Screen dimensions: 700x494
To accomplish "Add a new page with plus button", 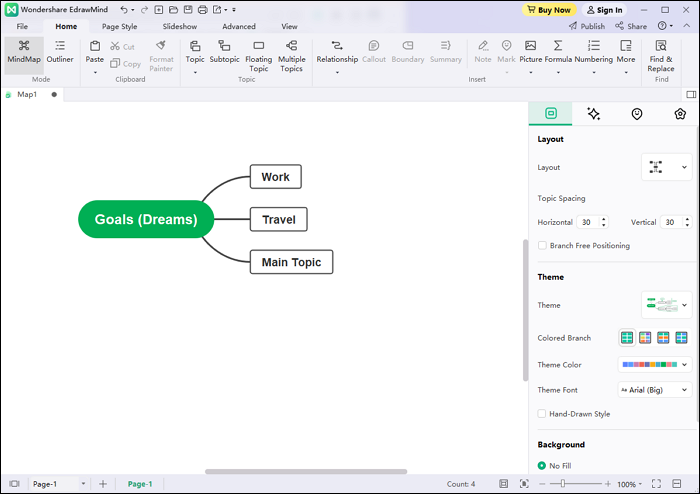I will [103, 484].
